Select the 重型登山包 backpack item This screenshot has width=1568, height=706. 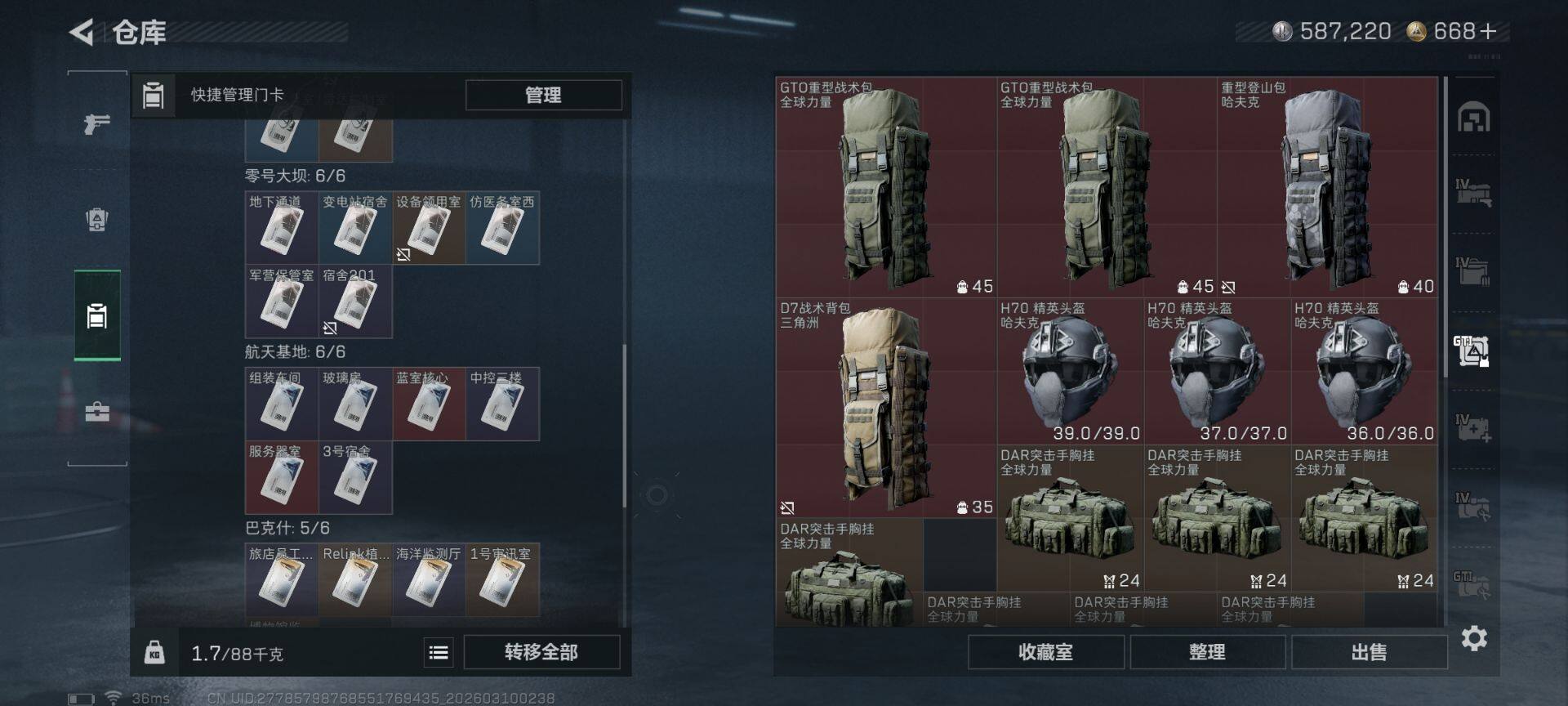pos(1327,187)
